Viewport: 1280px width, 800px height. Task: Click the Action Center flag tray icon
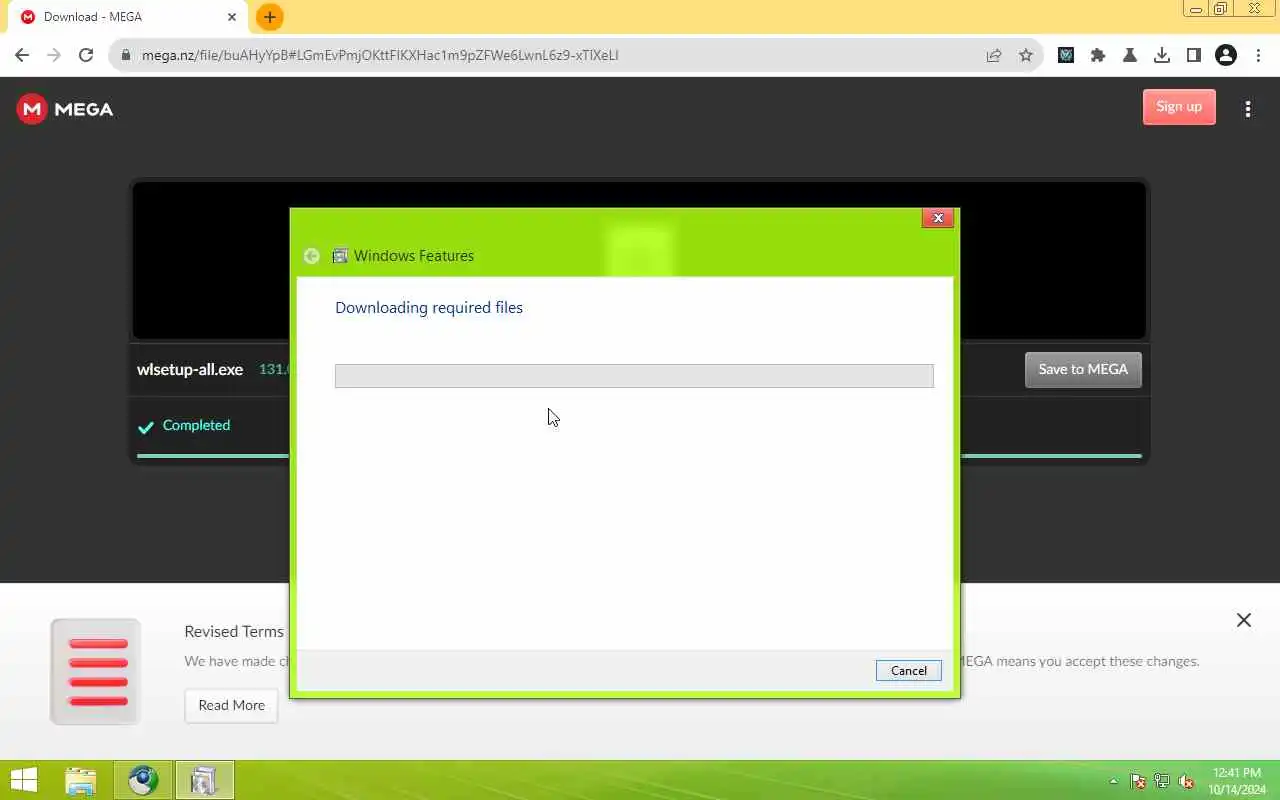click(1138, 781)
